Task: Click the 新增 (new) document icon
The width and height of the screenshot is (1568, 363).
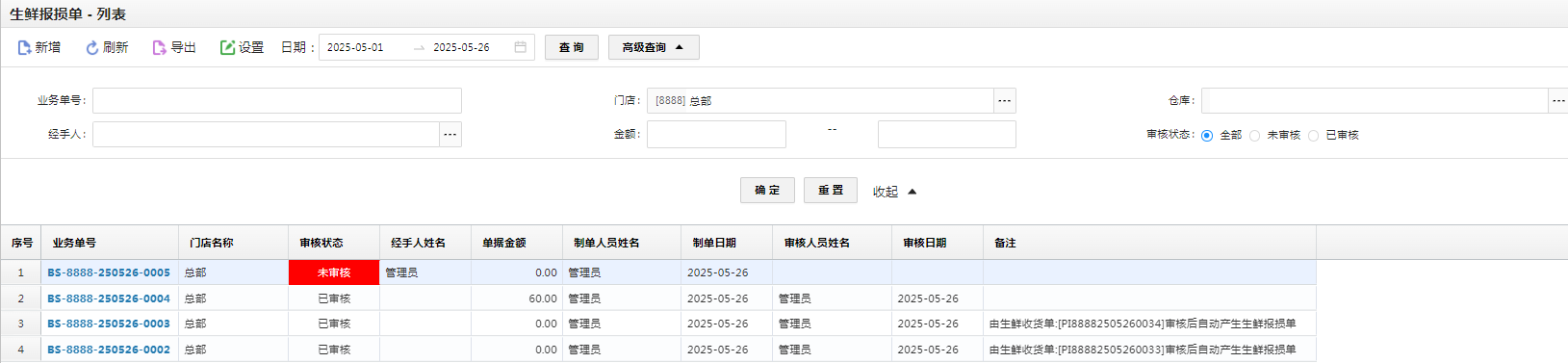Action: [24, 47]
